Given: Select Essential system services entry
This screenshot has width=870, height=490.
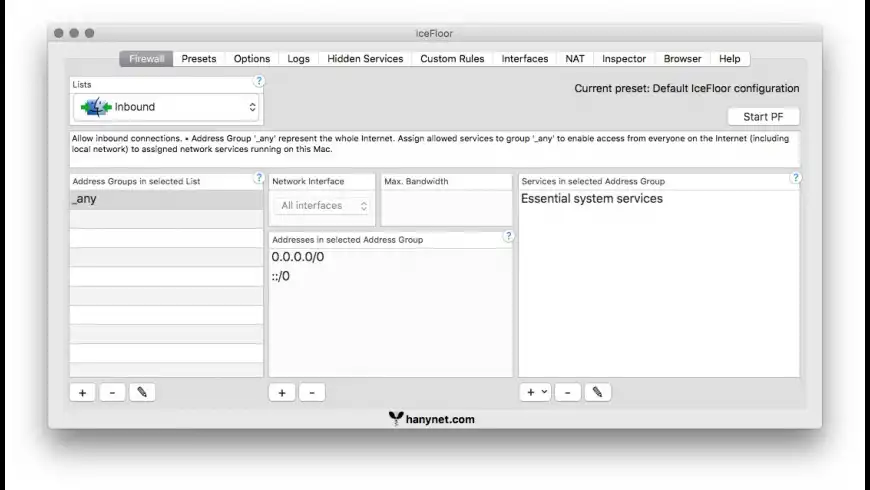Looking at the screenshot, I should coord(659,199).
